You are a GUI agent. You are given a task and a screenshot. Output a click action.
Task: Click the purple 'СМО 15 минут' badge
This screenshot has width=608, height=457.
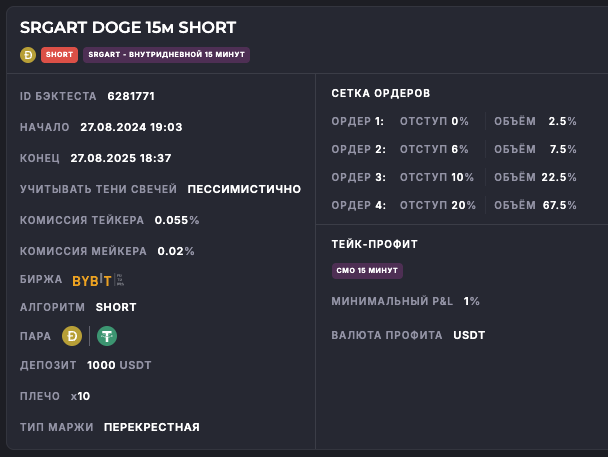pos(367,271)
